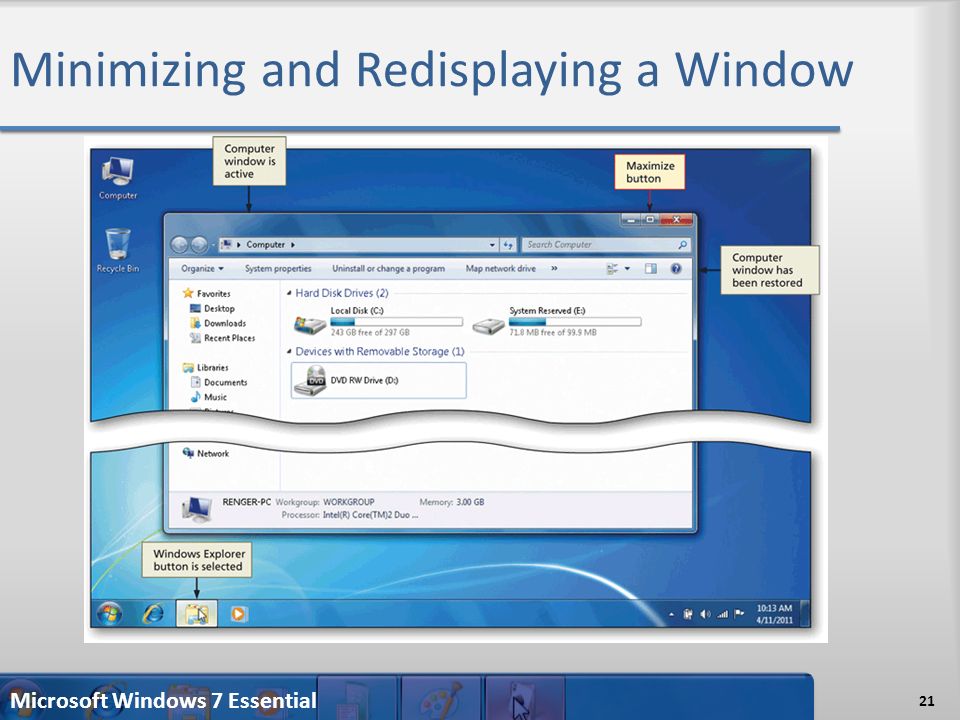Click the "RENGER-PC" name in details pane

246,502
